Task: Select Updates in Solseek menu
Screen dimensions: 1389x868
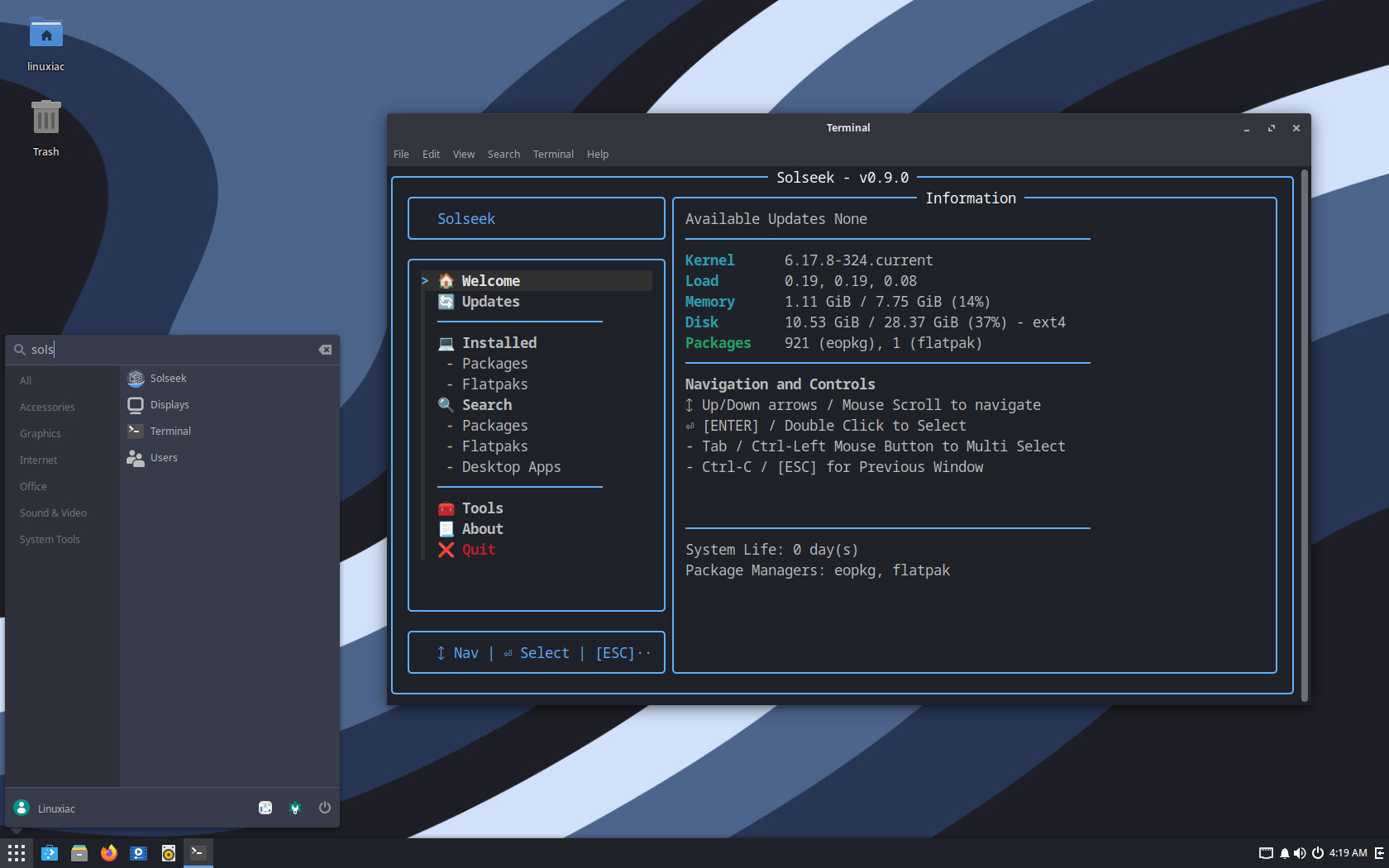Action: point(490,302)
